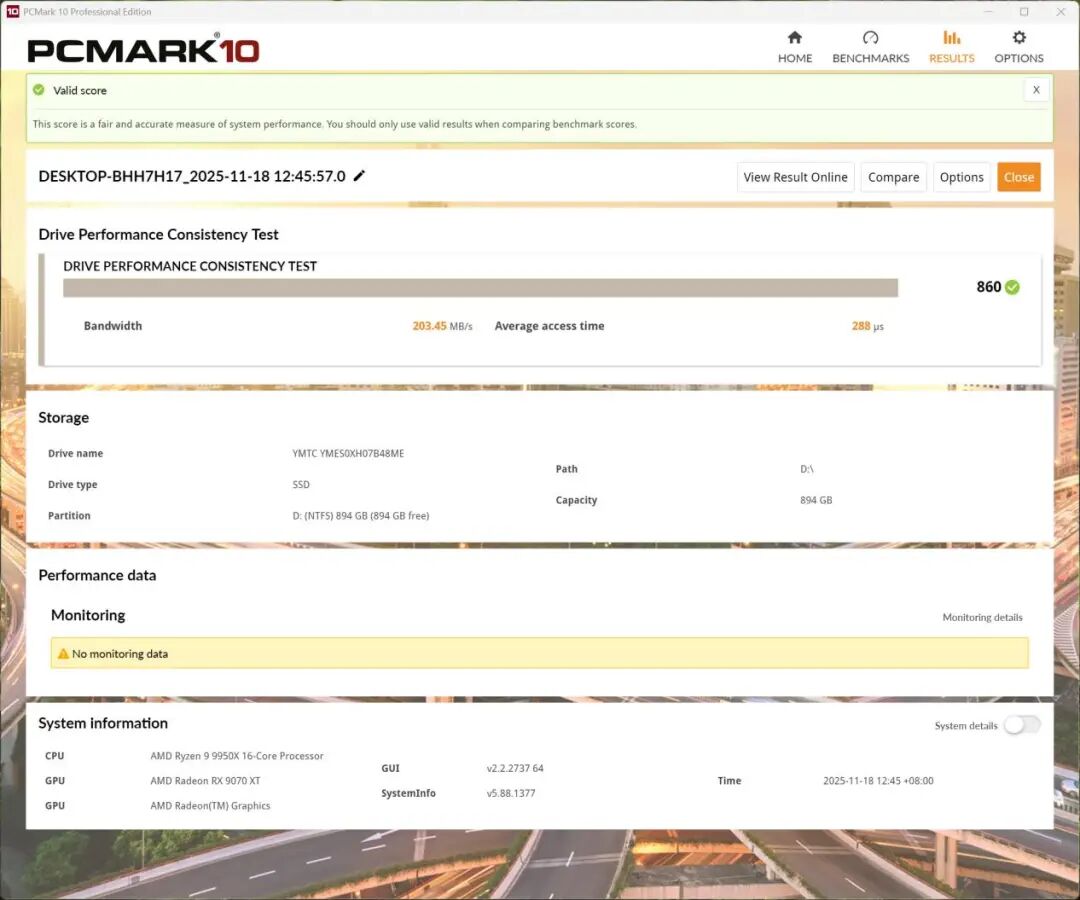This screenshot has width=1080, height=900.
Task: Click the Benchmarks gauge icon
Action: tap(870, 37)
